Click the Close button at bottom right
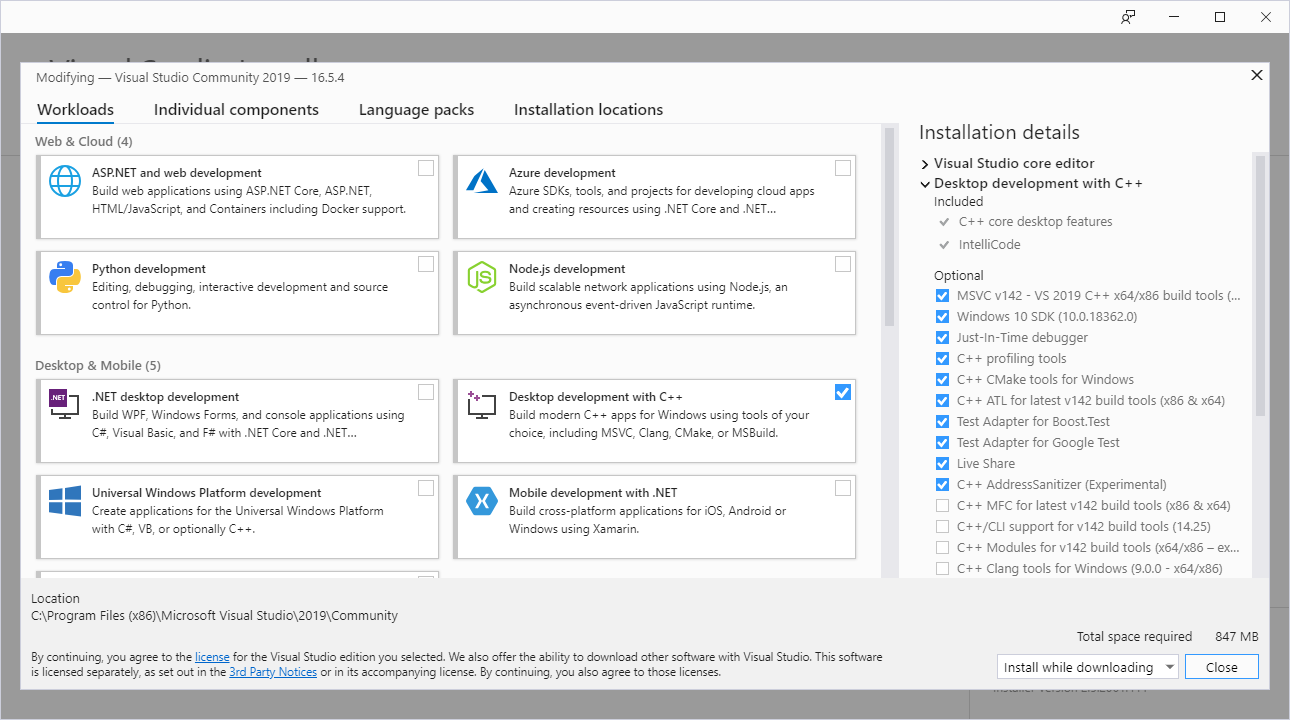This screenshot has height=720, width=1290. point(1221,667)
